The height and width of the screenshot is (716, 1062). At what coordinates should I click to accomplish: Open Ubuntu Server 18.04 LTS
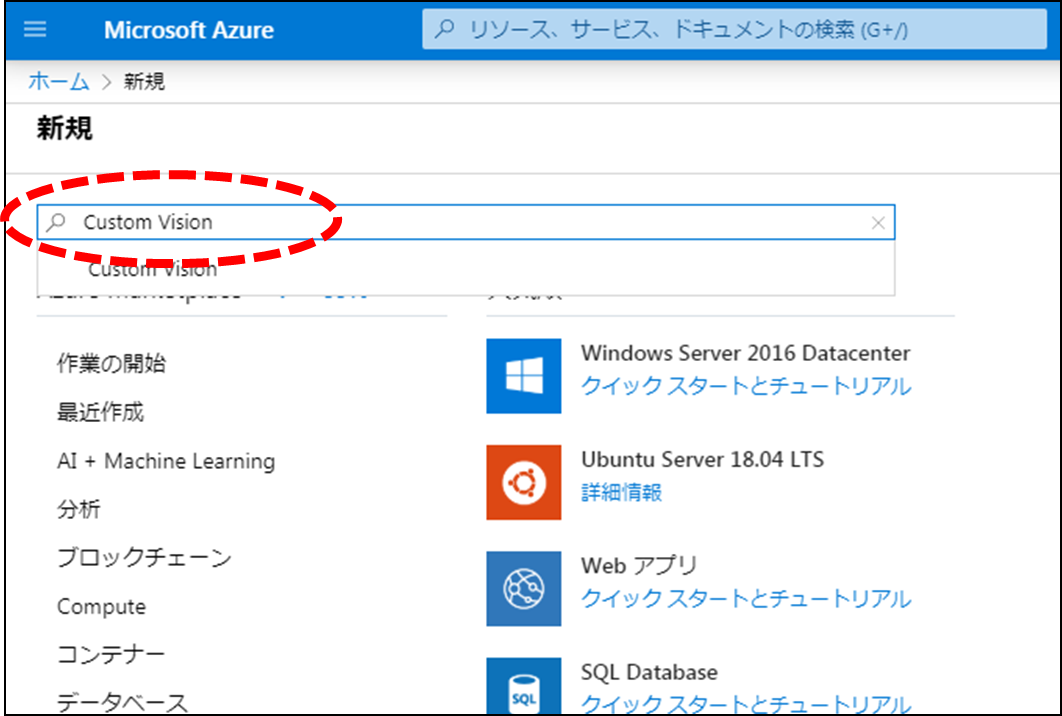click(702, 459)
